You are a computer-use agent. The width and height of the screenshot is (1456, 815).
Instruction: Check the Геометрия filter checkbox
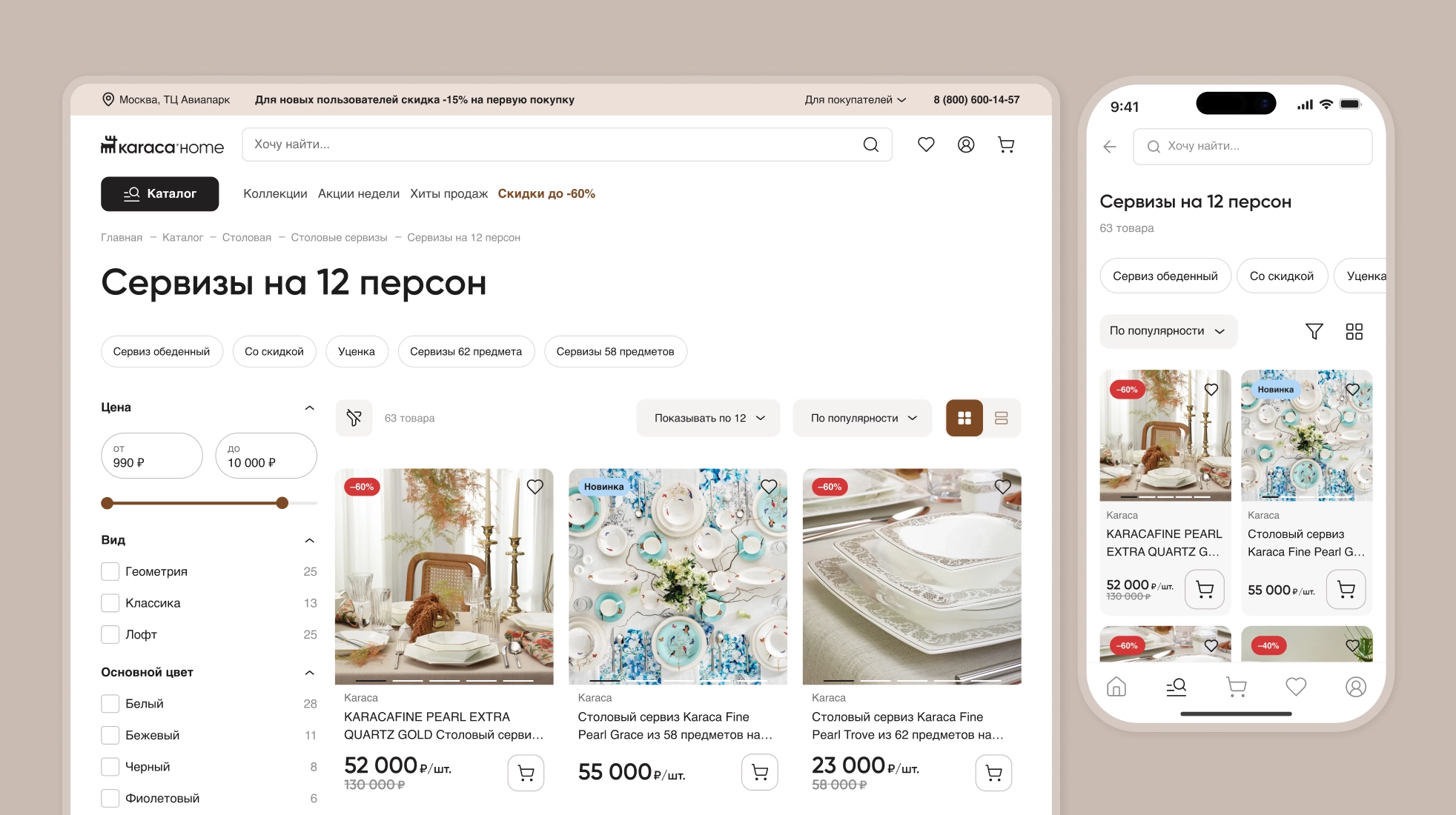[x=110, y=571]
